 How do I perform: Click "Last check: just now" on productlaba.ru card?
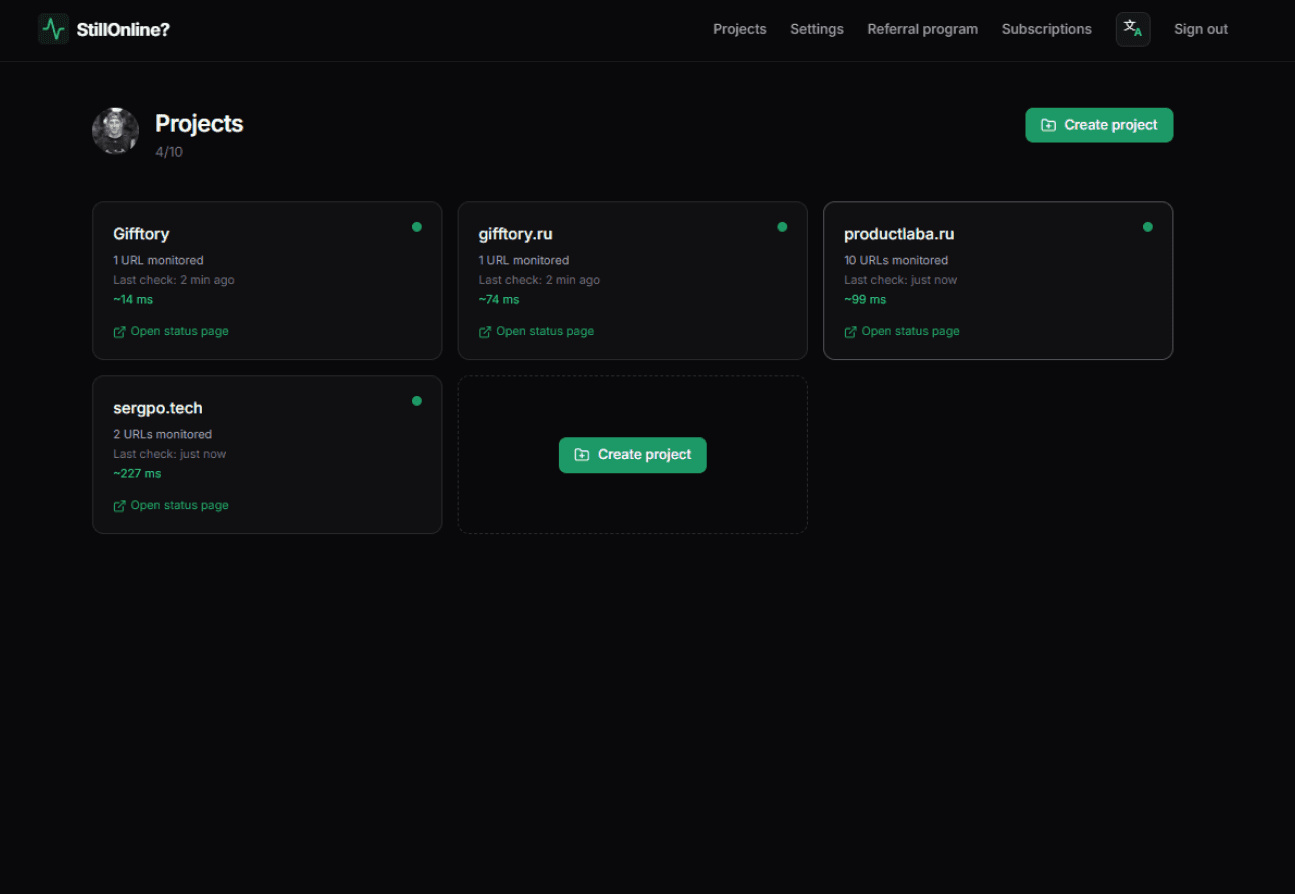click(x=900, y=280)
